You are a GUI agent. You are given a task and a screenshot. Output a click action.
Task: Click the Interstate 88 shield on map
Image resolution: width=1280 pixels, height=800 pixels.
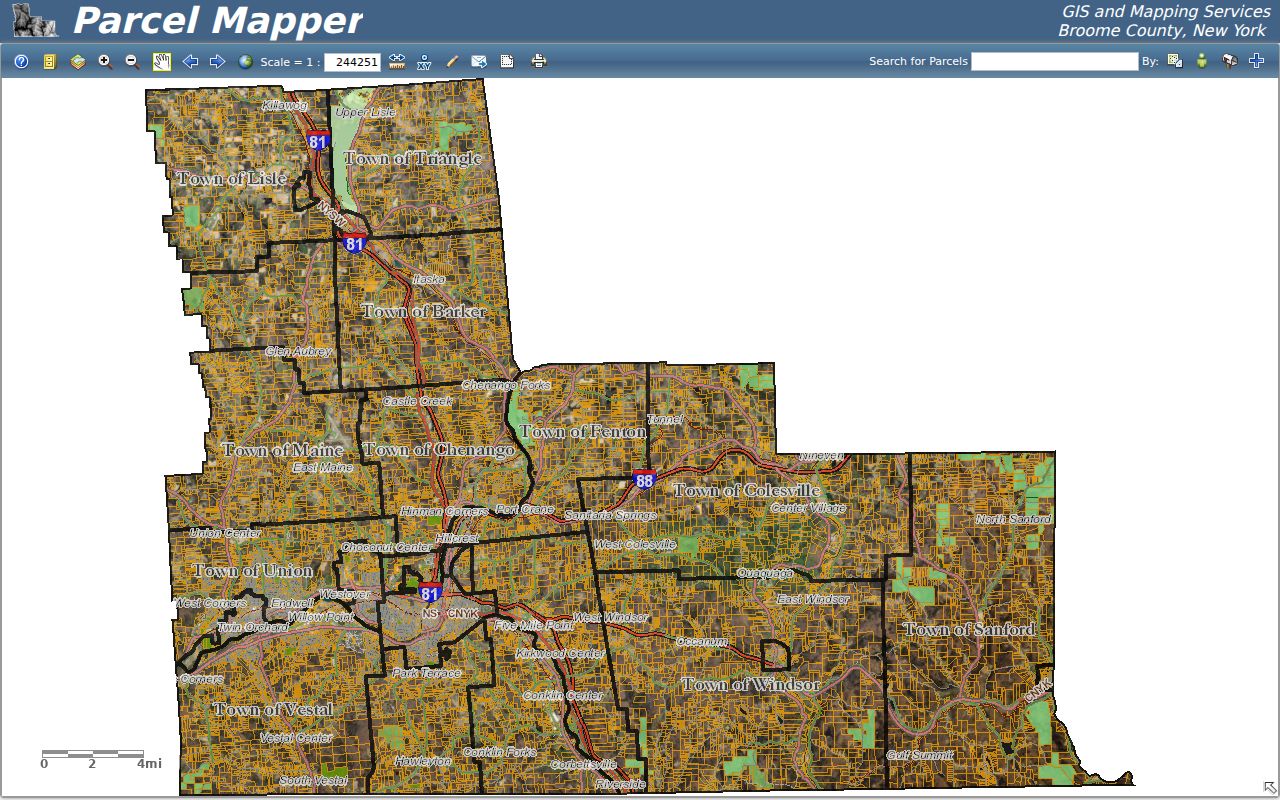[x=644, y=479]
